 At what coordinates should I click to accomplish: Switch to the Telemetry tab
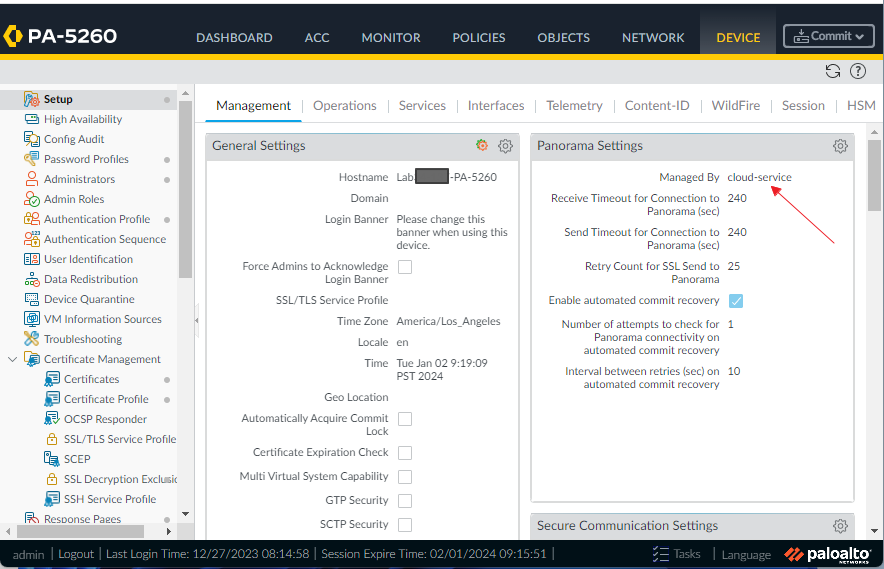pyautogui.click(x=574, y=105)
